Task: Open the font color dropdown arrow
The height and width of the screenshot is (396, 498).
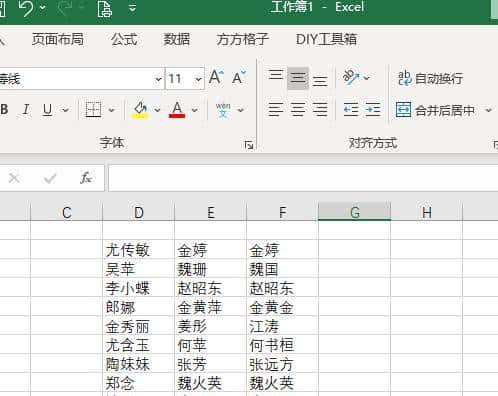Action: (195, 110)
